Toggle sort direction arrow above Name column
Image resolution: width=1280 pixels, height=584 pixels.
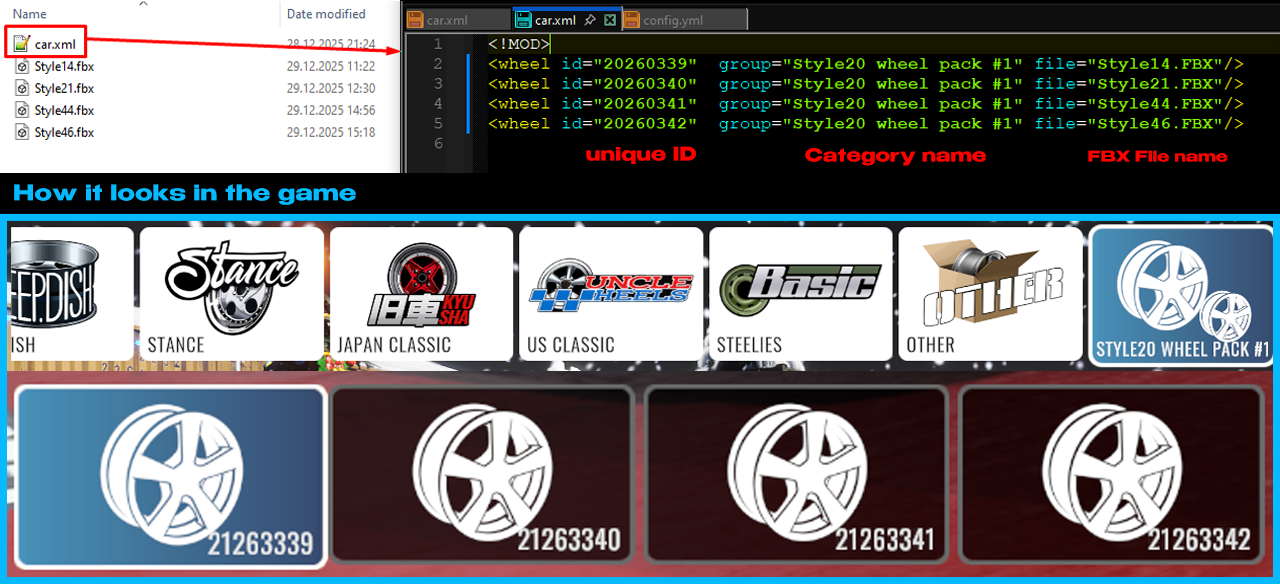point(143,4)
